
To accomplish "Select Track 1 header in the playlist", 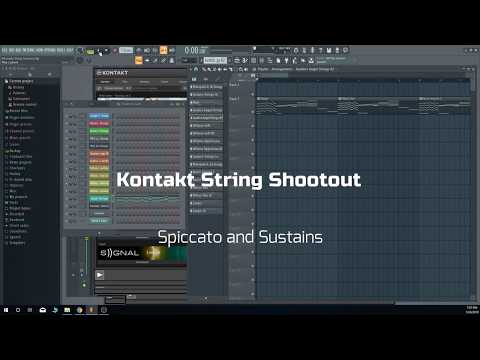I will click(x=242, y=87).
